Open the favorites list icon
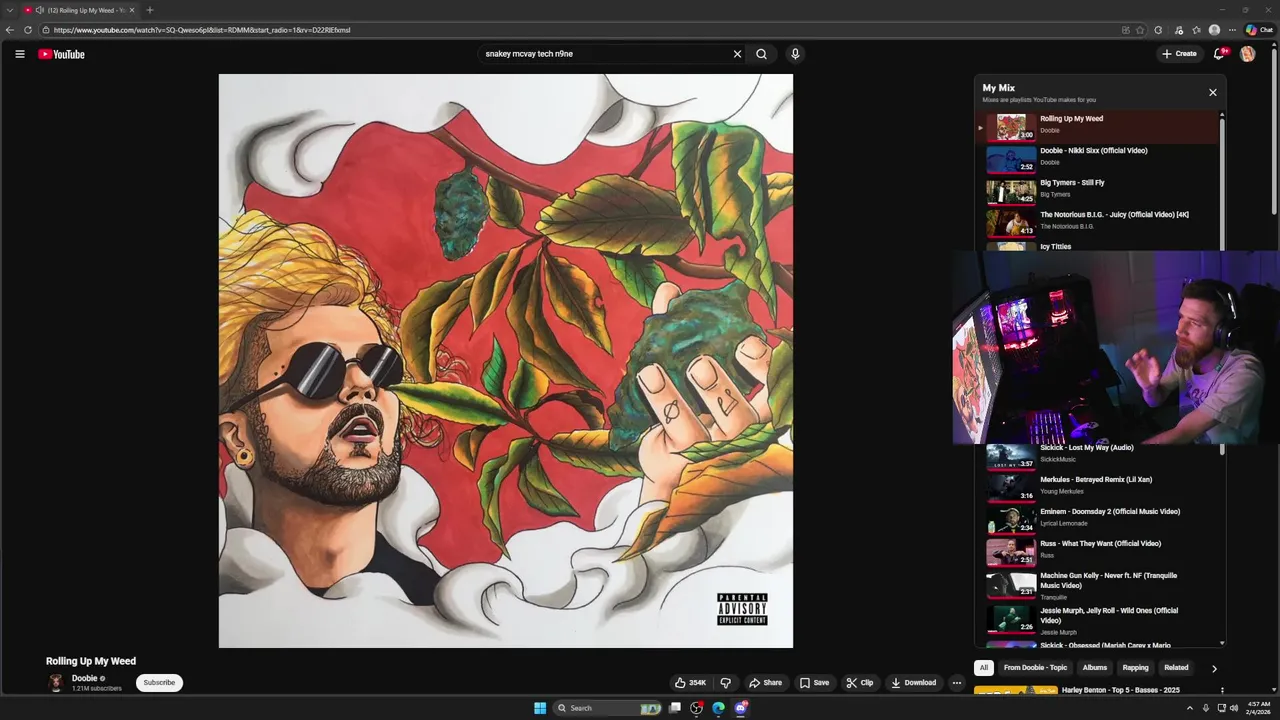The image size is (1280, 720). coord(1197,30)
